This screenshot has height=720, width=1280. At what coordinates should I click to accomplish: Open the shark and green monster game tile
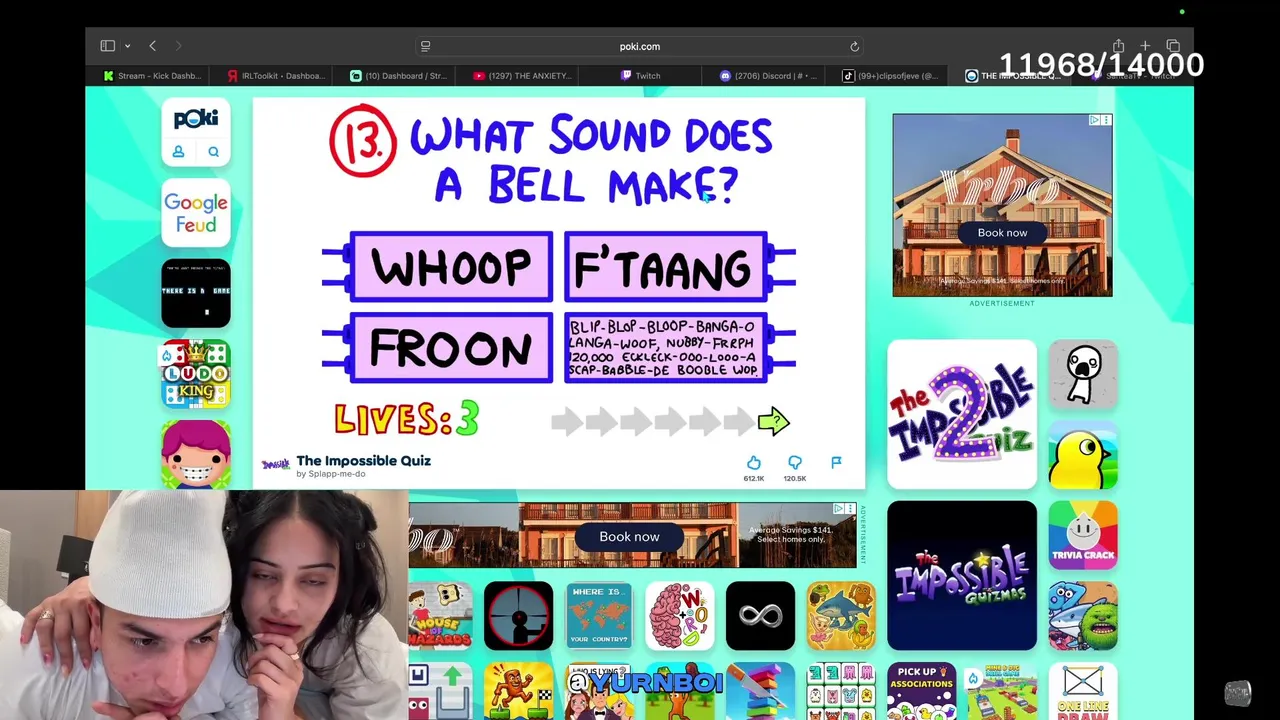point(1083,616)
